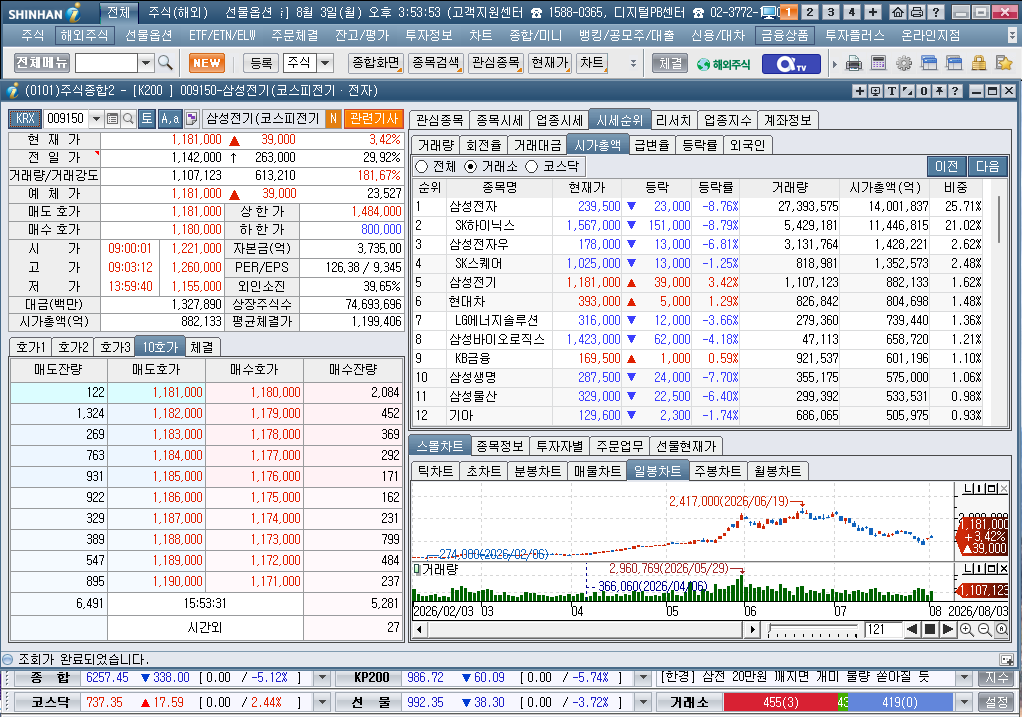The image size is (1022, 717).
Task: Zoom in the chart with the plus magnifier
Action: click(967, 629)
